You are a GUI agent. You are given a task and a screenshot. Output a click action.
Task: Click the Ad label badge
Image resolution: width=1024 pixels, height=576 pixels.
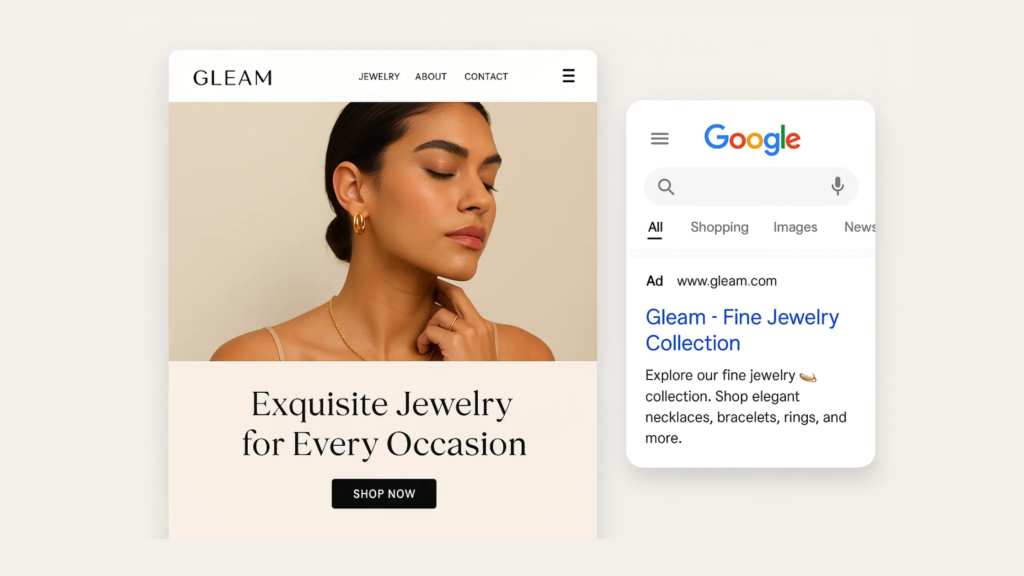click(654, 281)
